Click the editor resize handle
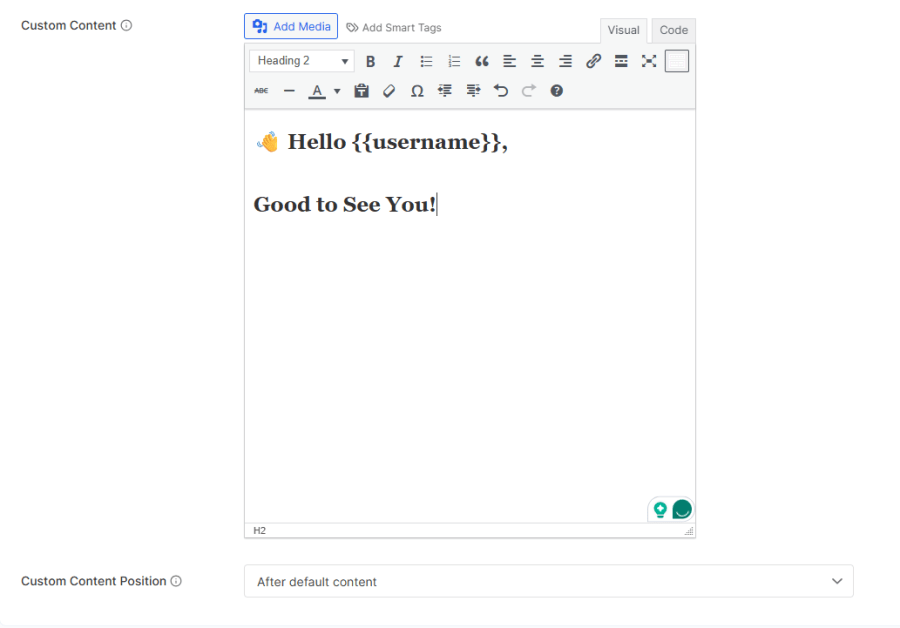The height and width of the screenshot is (628, 900). (688, 531)
